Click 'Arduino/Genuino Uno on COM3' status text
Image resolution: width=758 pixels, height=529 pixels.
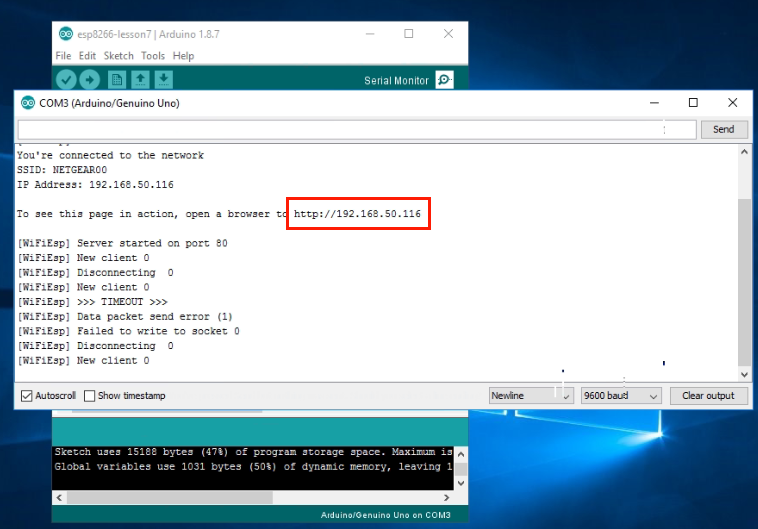pos(386,515)
